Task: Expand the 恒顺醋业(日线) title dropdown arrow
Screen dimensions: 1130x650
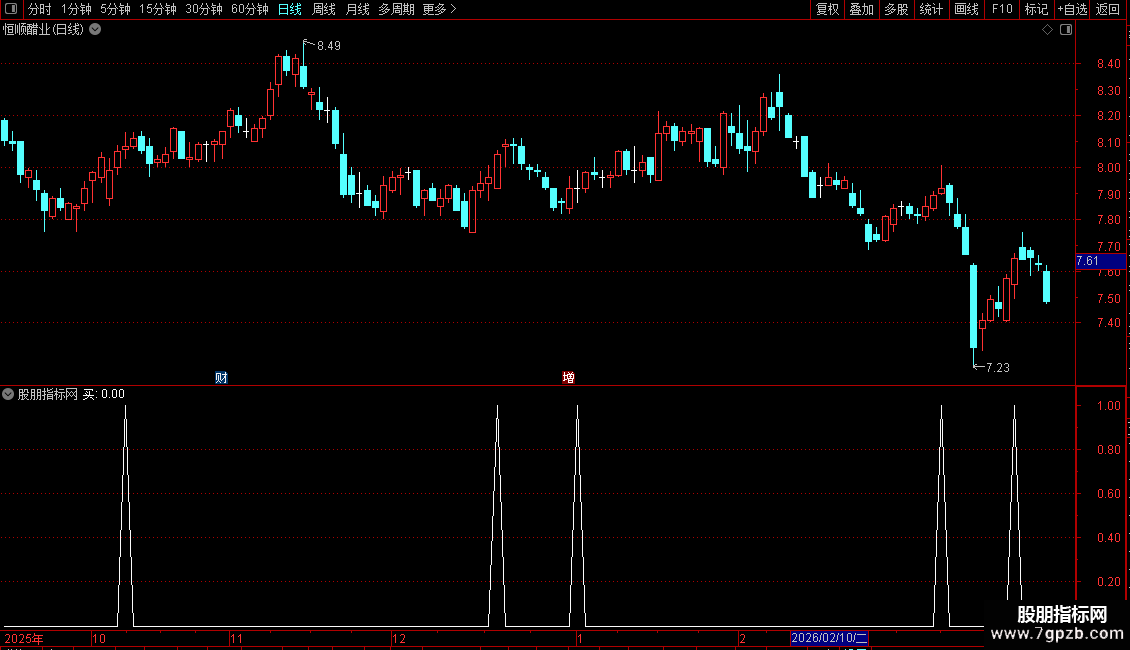Action: [x=95, y=30]
